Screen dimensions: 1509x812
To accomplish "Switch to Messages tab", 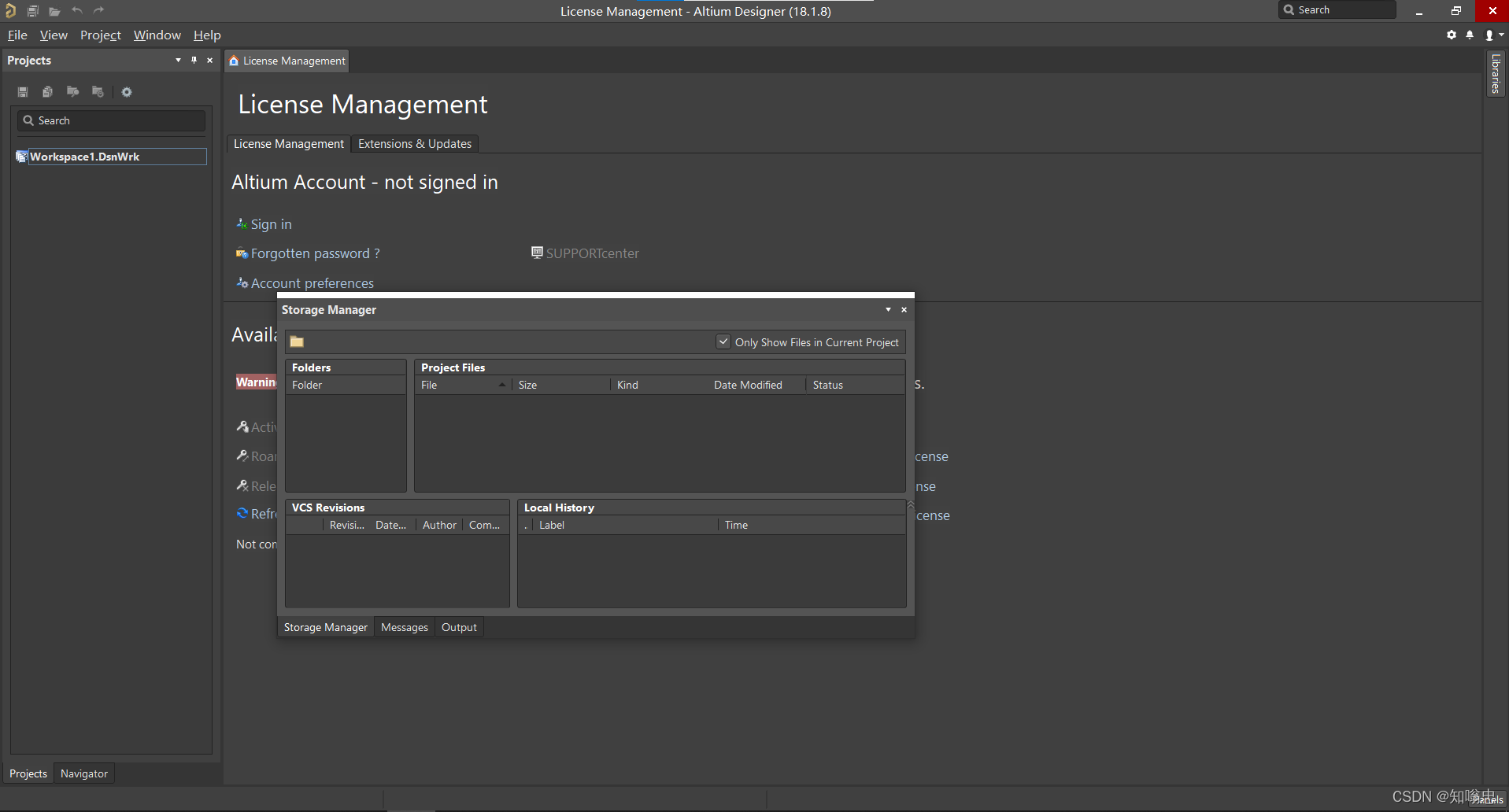I will pos(405,627).
